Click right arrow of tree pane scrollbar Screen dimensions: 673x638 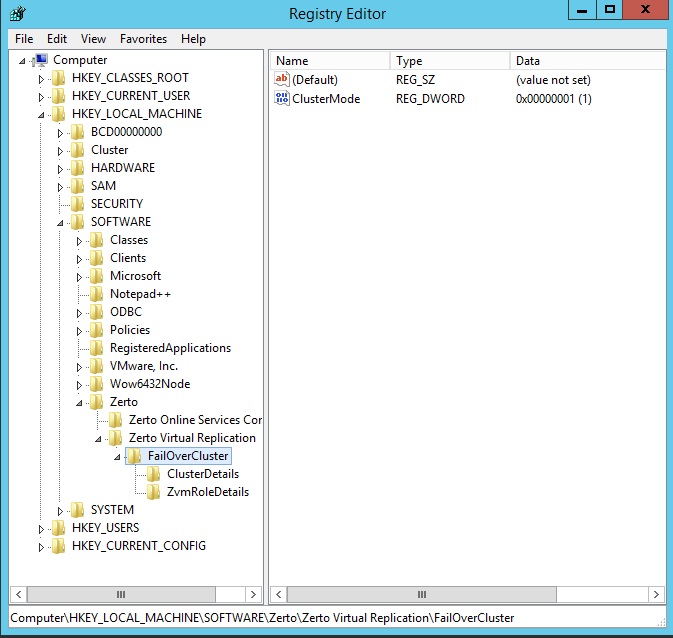click(x=253, y=595)
